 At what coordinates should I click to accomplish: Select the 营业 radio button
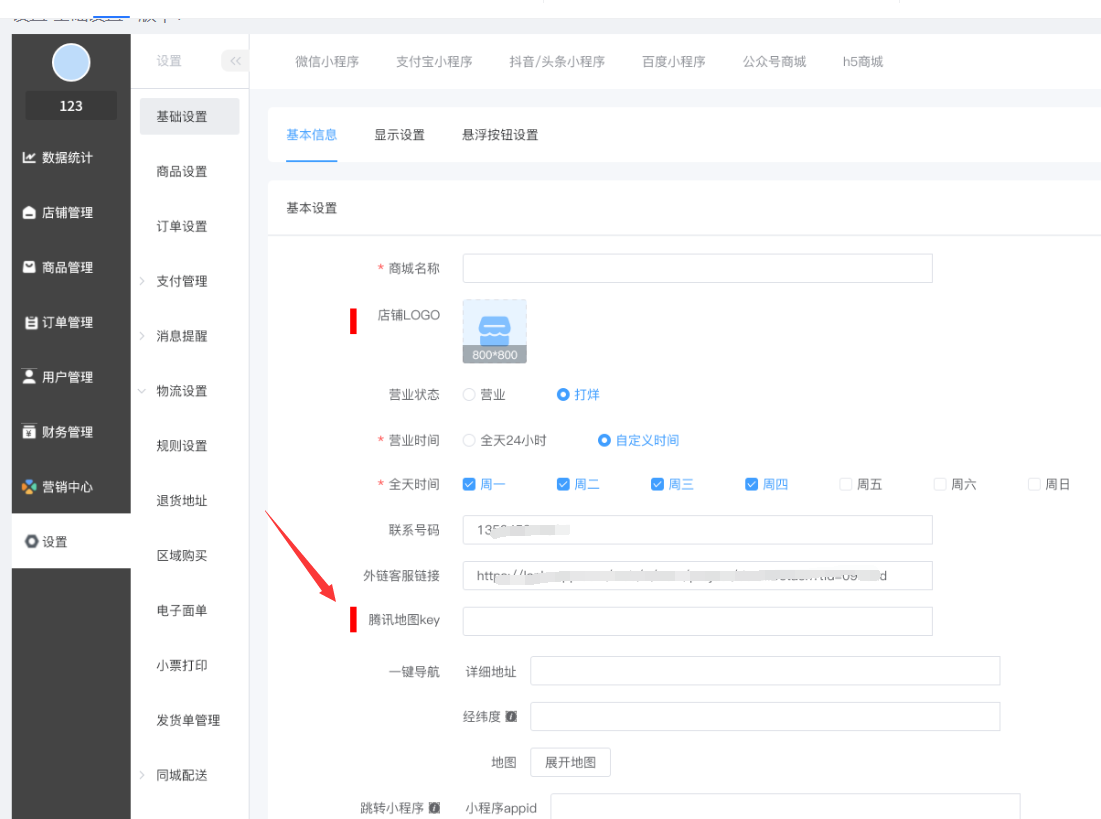pos(469,395)
